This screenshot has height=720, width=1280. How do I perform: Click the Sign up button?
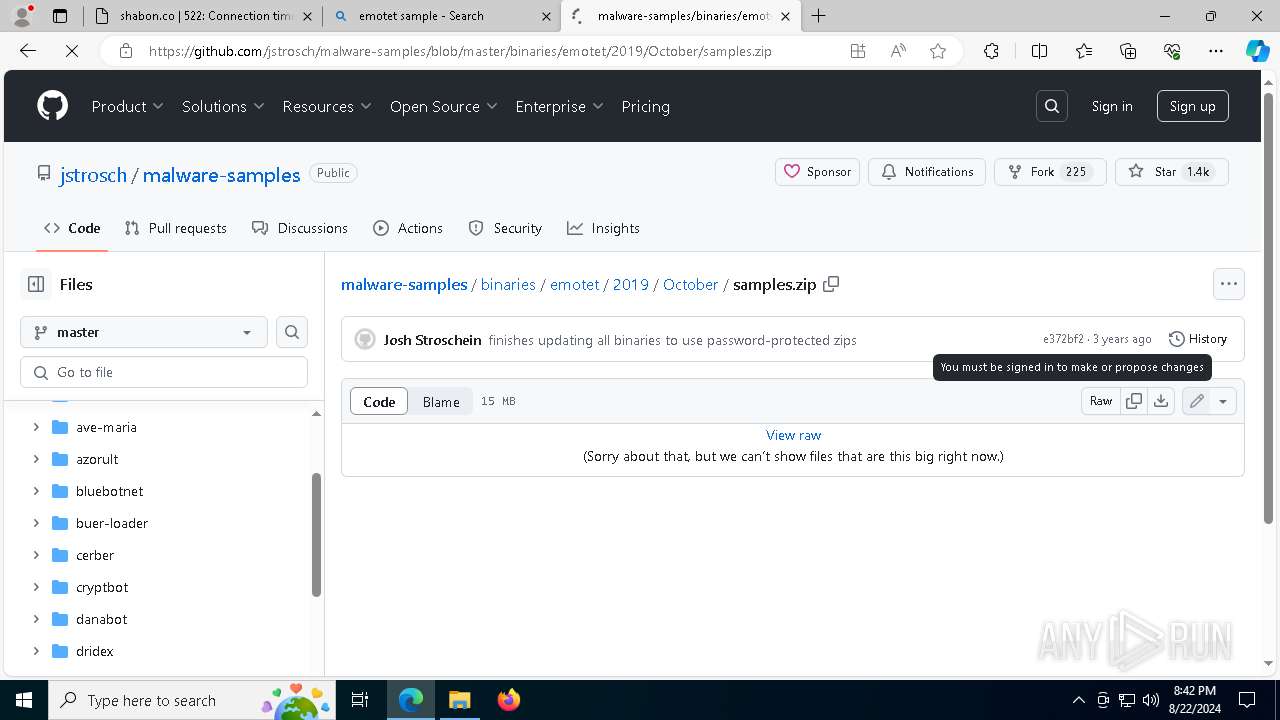pos(1192,106)
